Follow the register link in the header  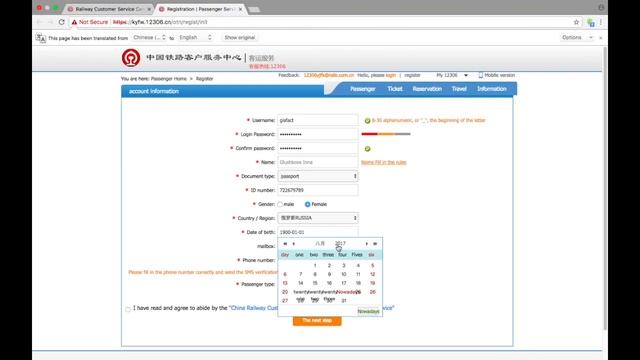(x=412, y=75)
